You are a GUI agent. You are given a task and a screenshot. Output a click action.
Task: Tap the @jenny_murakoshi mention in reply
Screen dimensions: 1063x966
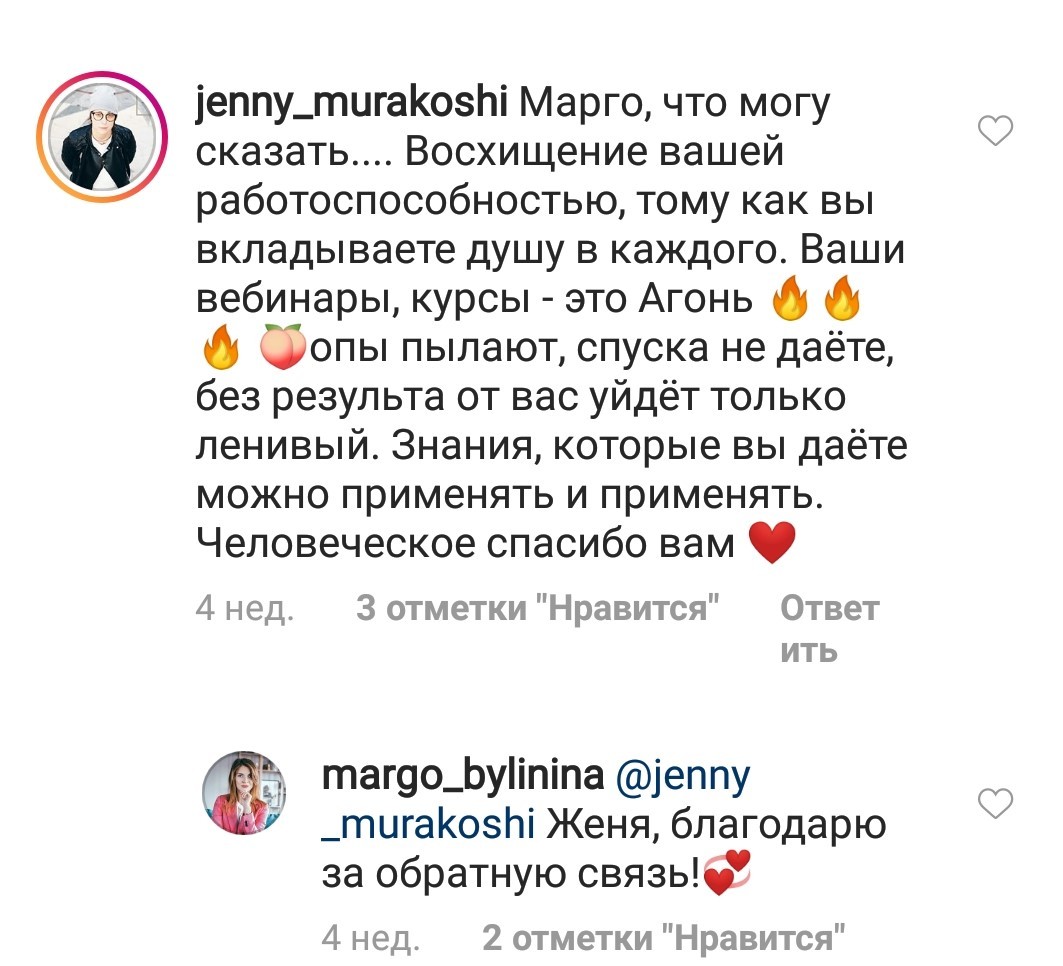tap(536, 800)
